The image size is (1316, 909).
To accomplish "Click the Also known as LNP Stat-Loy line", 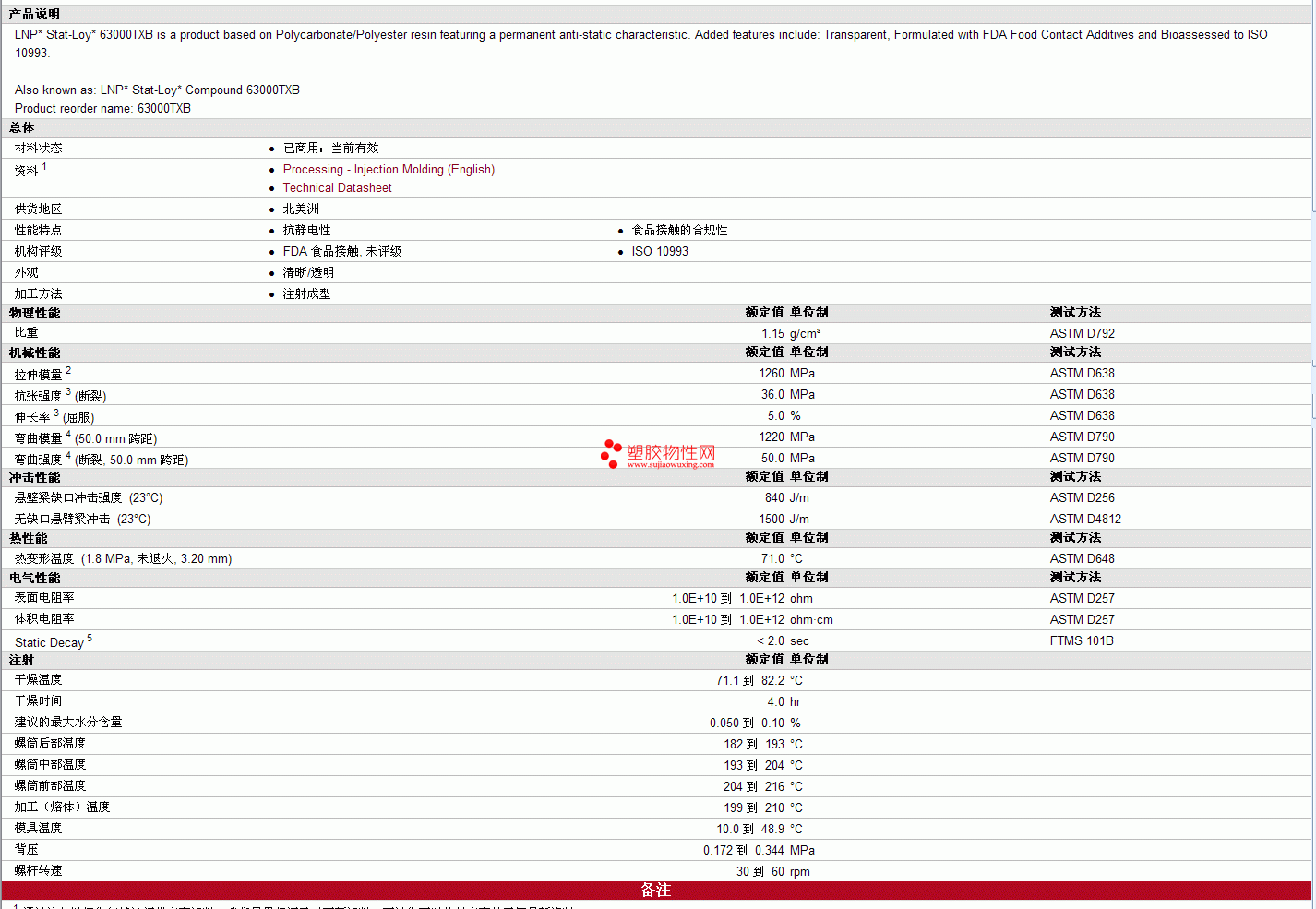I will click(x=157, y=90).
